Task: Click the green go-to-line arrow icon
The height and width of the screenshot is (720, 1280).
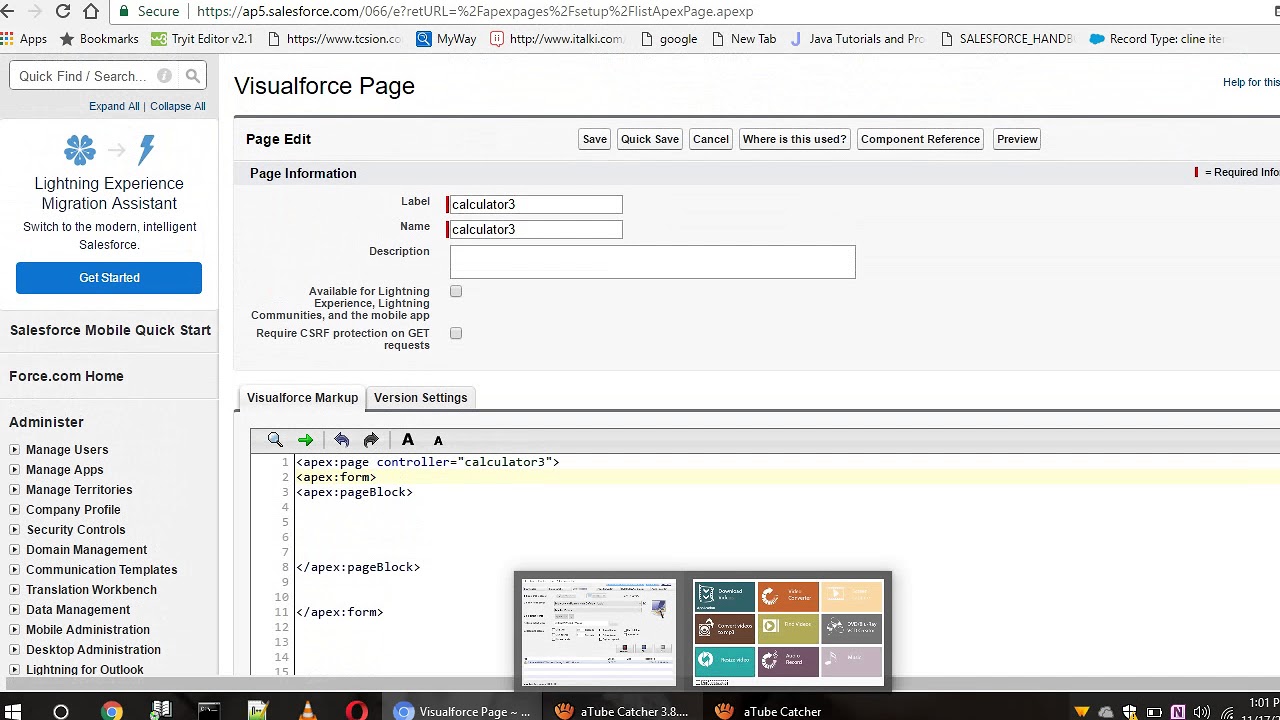Action: 305,440
